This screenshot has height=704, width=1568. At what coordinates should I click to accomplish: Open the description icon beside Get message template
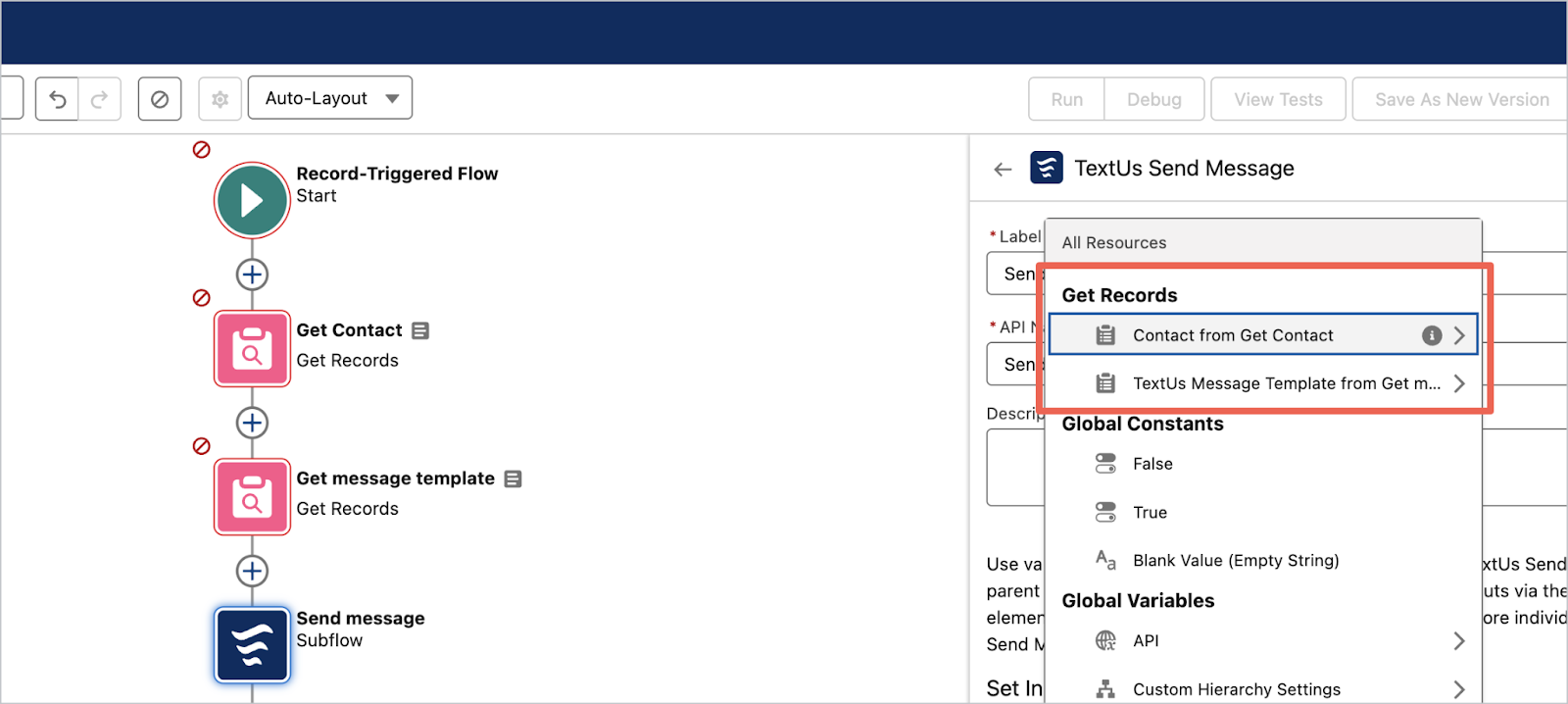pyautogui.click(x=513, y=478)
